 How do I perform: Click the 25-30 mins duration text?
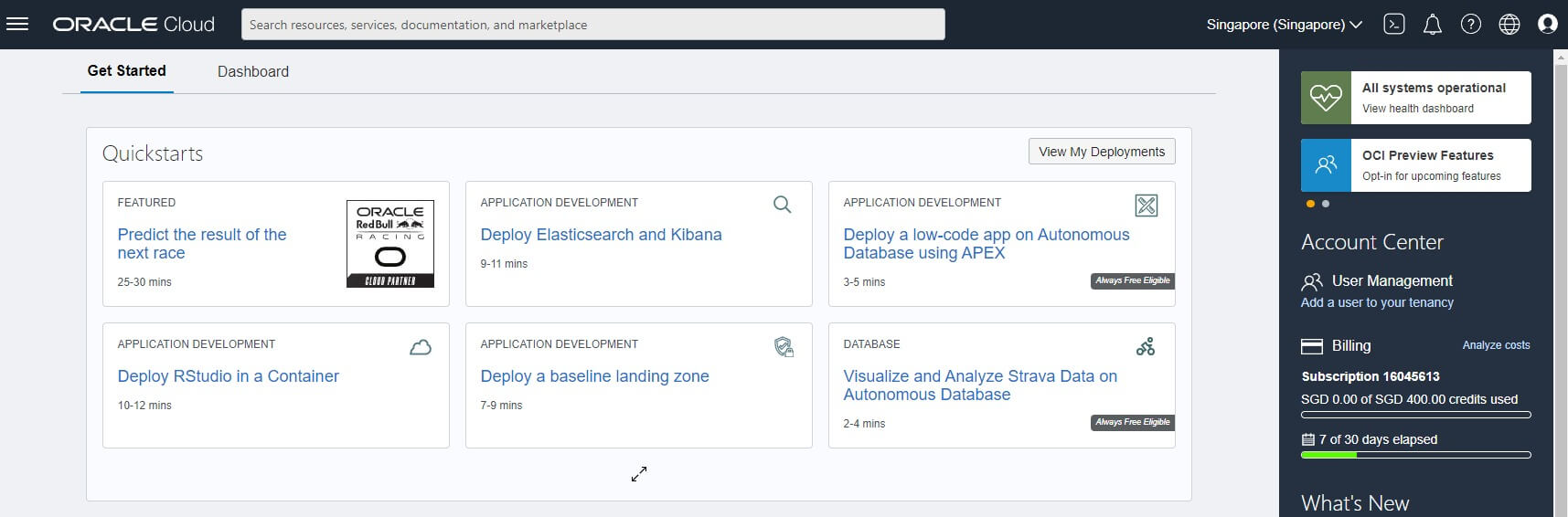[x=144, y=282]
